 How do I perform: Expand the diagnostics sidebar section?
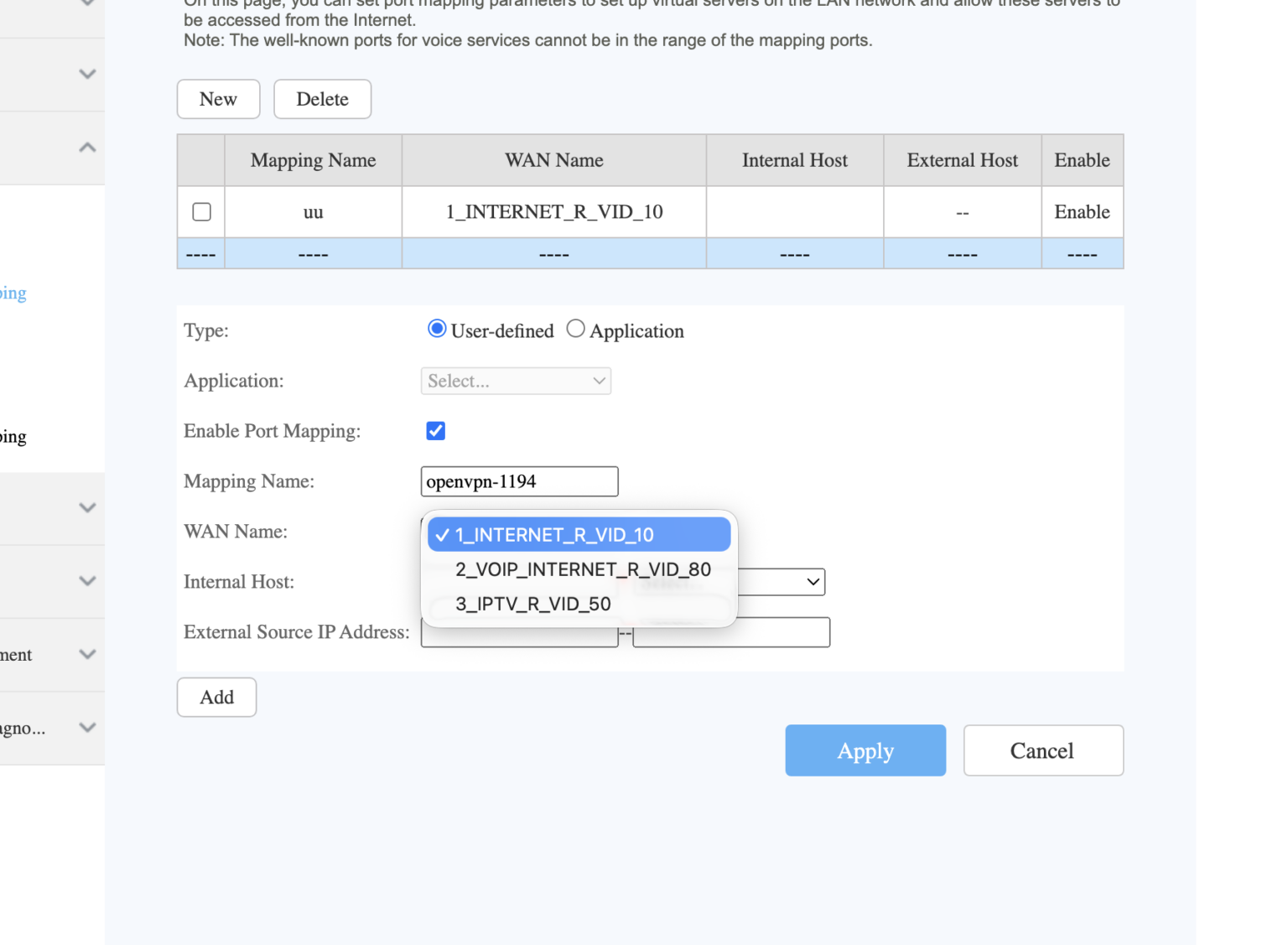(x=87, y=728)
